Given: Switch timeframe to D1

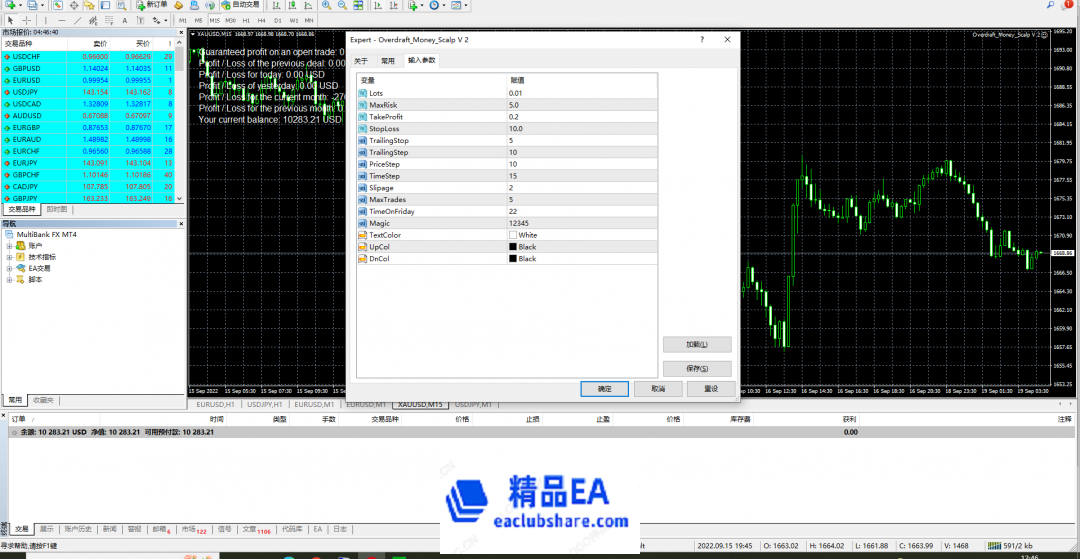Looking at the screenshot, I should point(278,21).
